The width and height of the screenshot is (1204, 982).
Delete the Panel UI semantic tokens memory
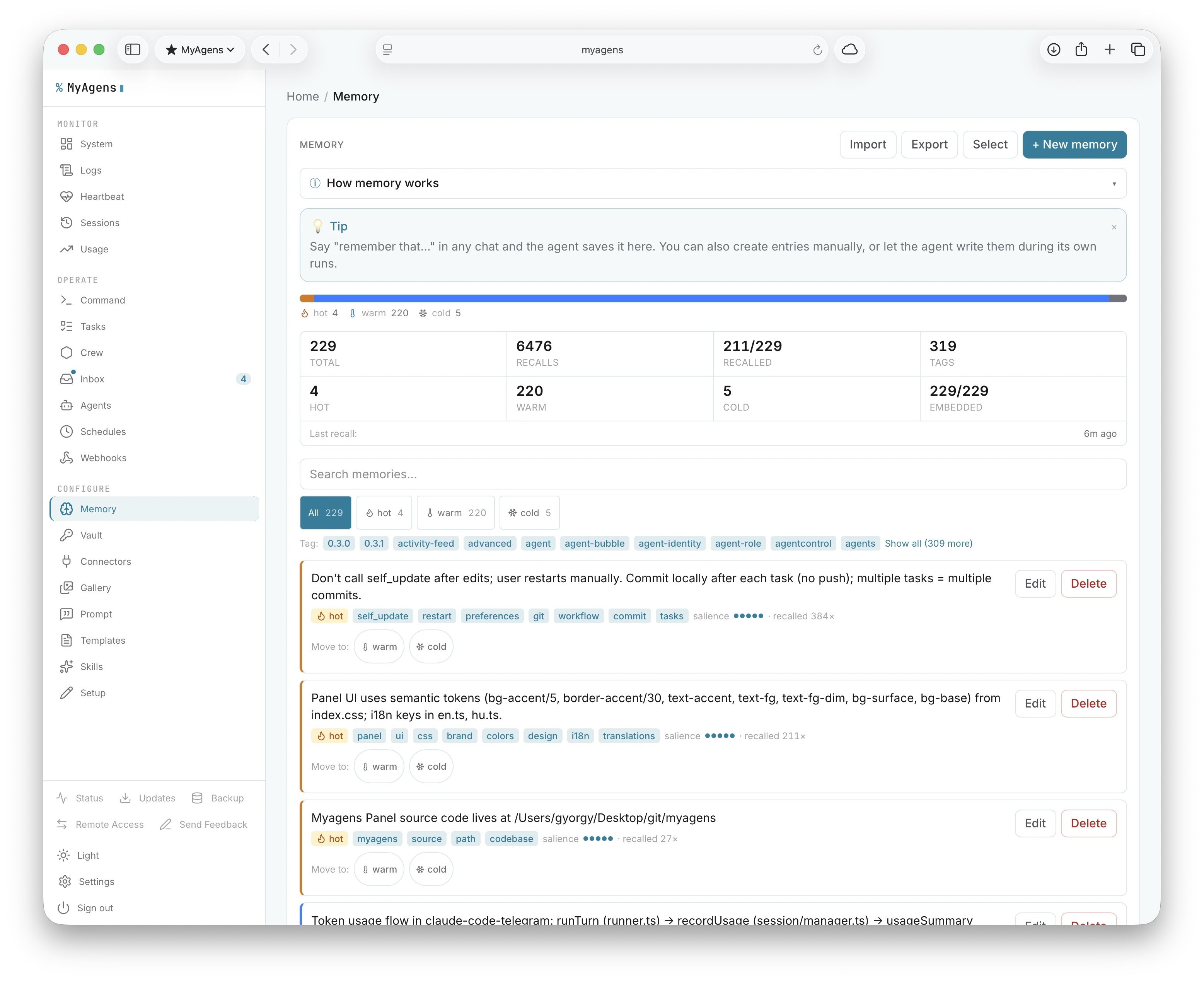(1088, 703)
